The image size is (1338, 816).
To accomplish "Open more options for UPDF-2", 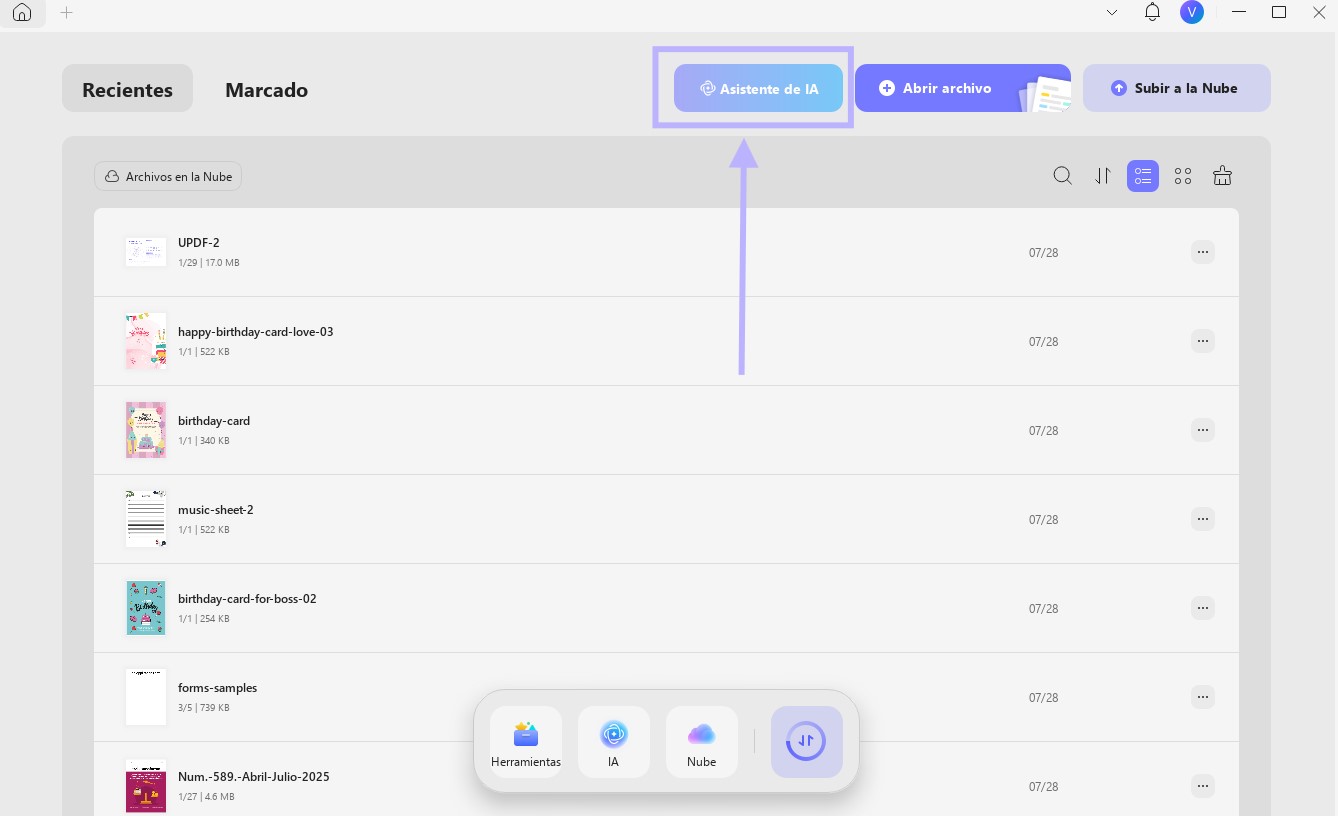I will [x=1203, y=252].
